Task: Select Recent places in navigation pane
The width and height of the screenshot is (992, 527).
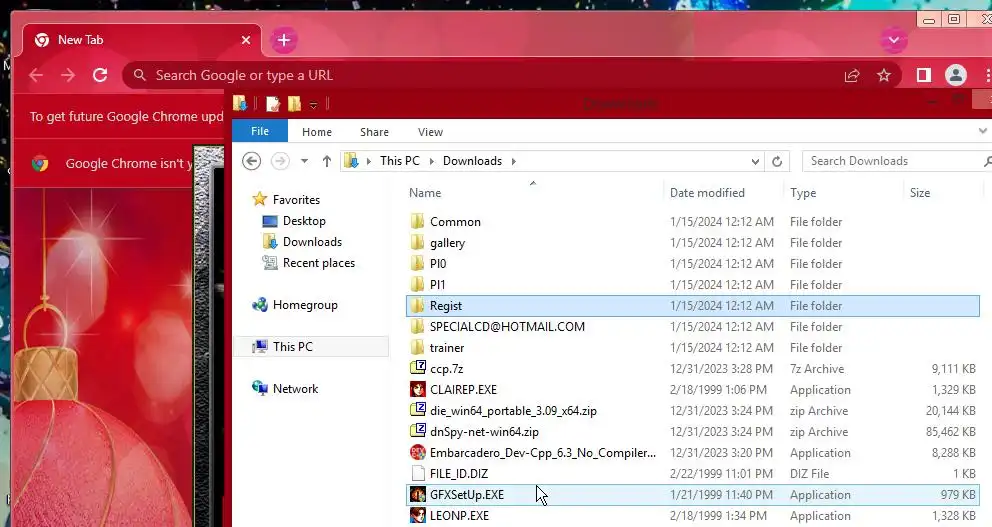Action: (318, 263)
